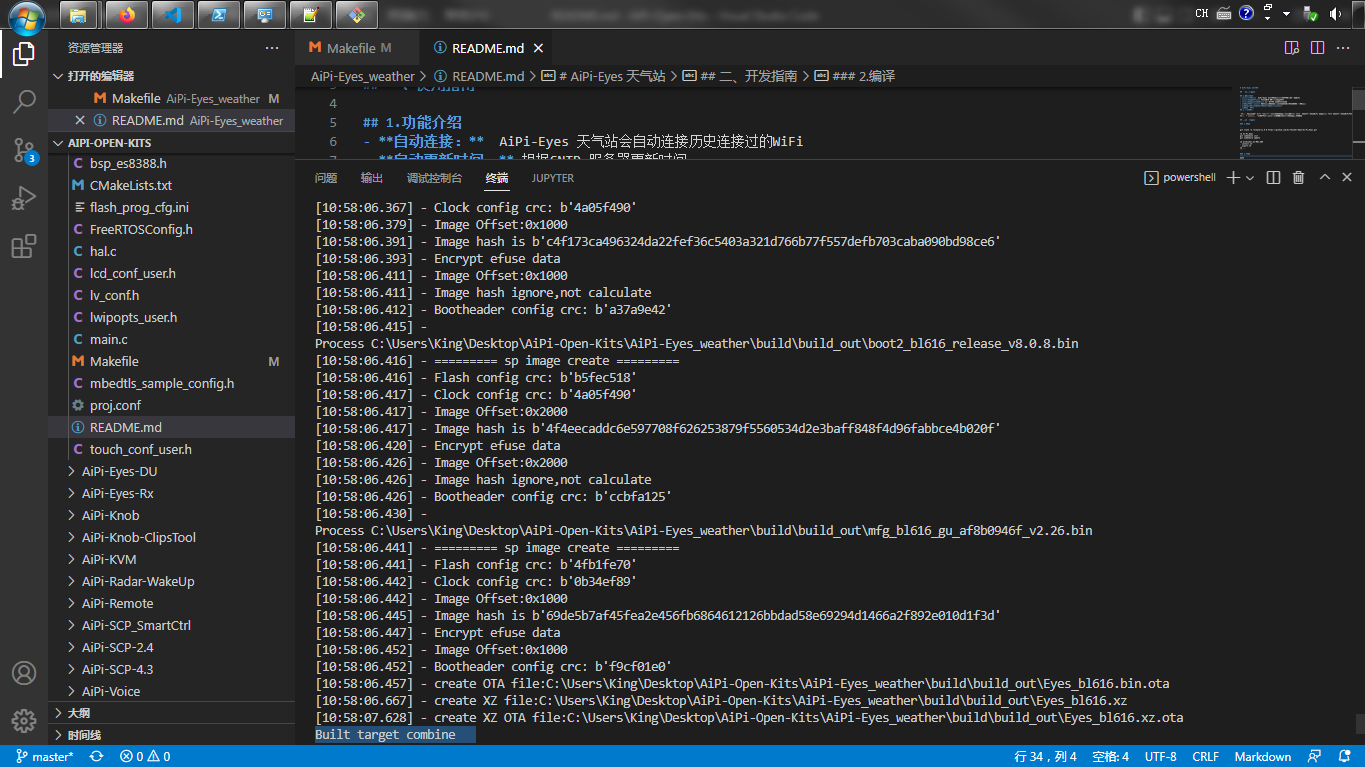Maximize the panel with up chevron

[1324, 177]
